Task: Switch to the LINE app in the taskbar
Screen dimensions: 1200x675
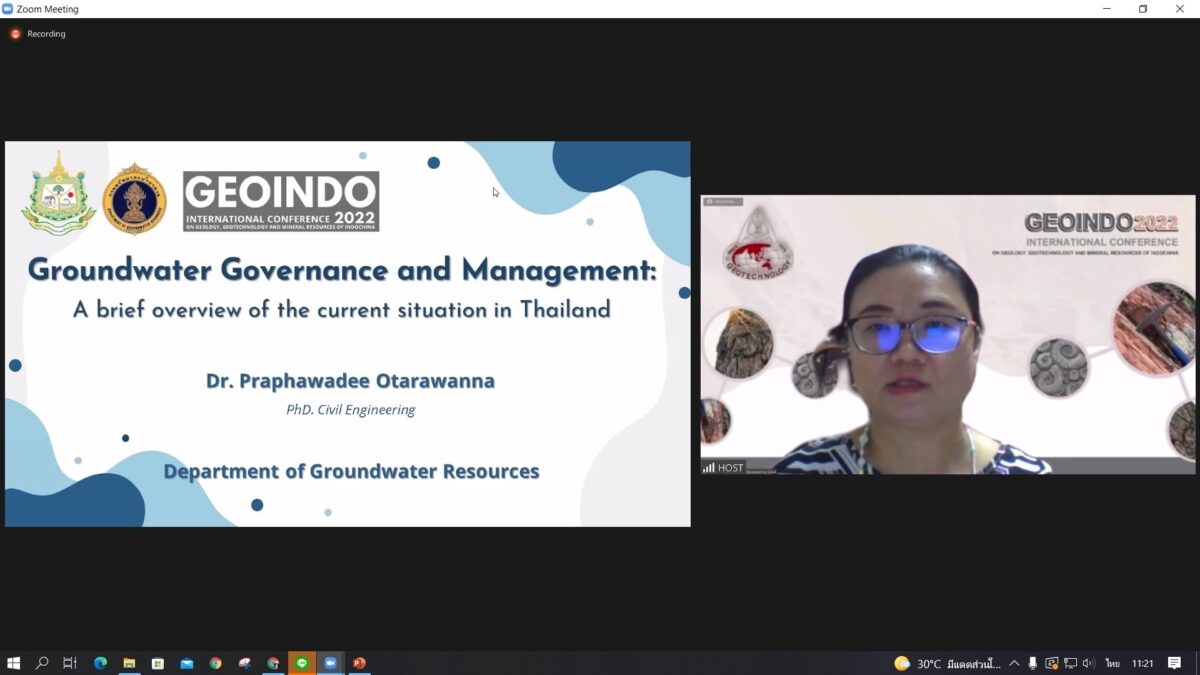Action: coord(302,663)
